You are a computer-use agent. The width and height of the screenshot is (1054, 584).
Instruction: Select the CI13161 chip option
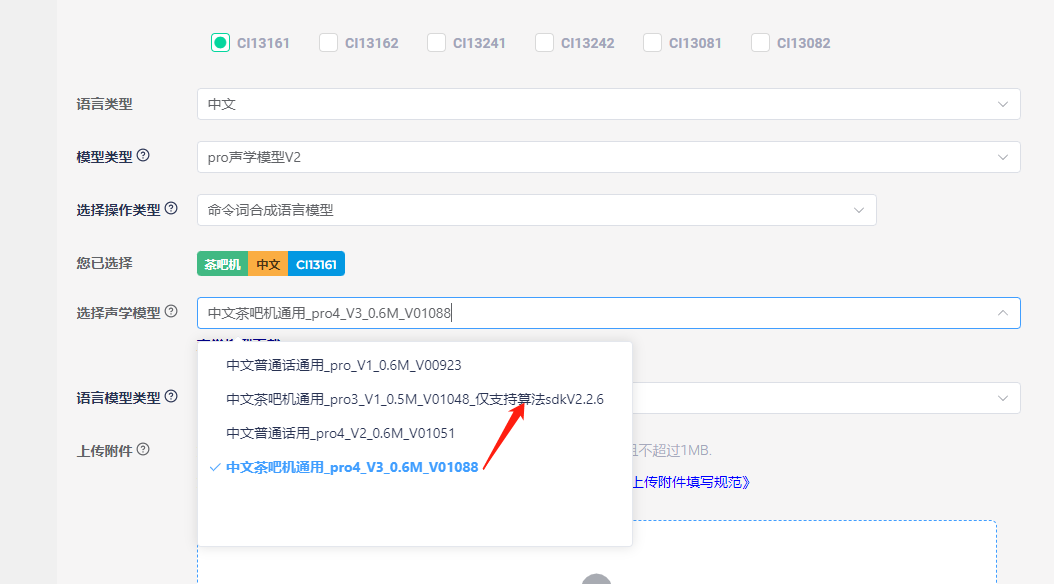[220, 43]
